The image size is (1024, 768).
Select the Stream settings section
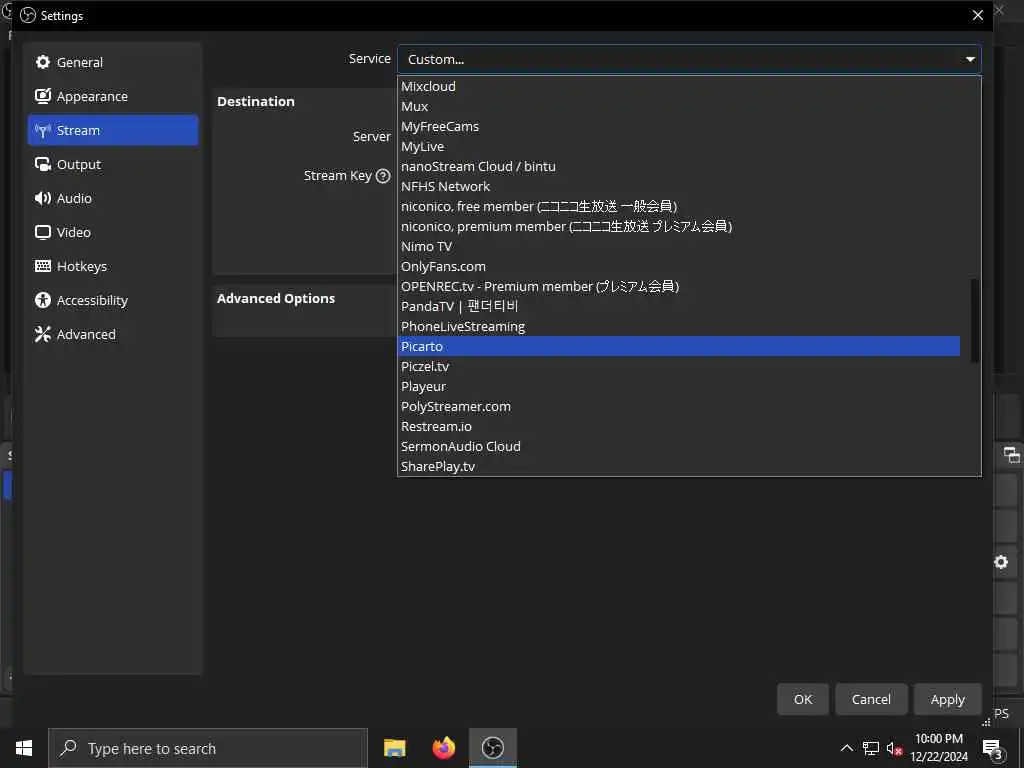click(x=112, y=130)
